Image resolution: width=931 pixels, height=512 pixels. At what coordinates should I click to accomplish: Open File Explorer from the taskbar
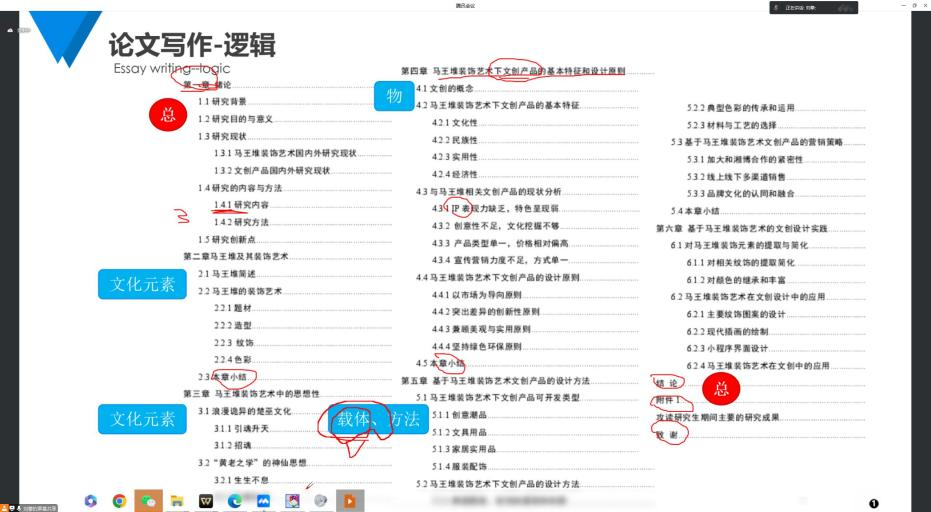[177, 500]
